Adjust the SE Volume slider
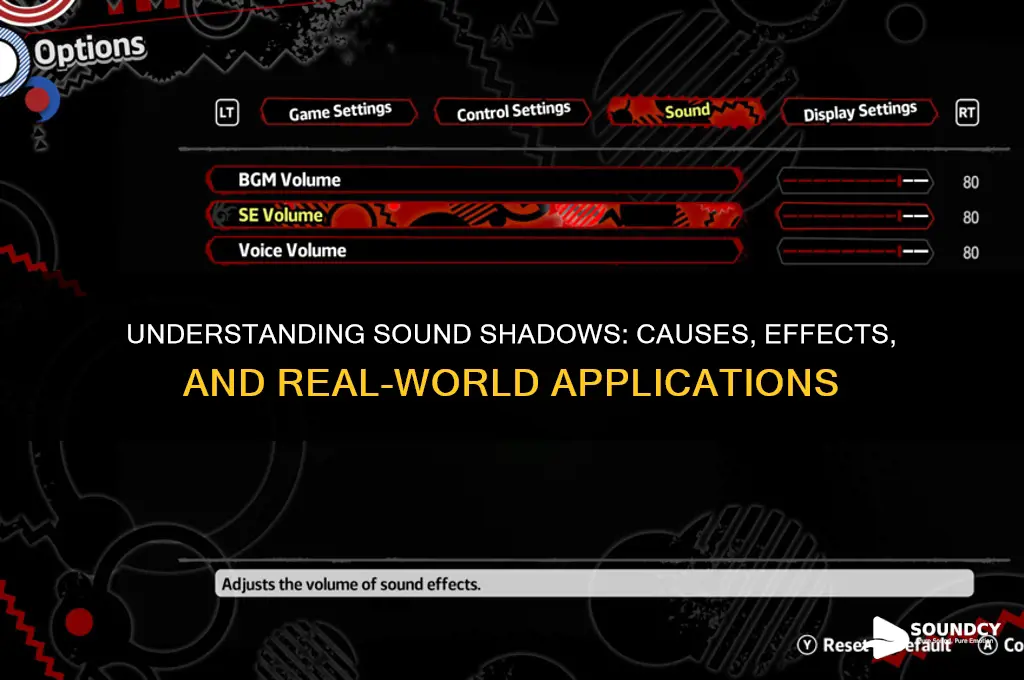This screenshot has height=680, width=1024. pos(855,216)
